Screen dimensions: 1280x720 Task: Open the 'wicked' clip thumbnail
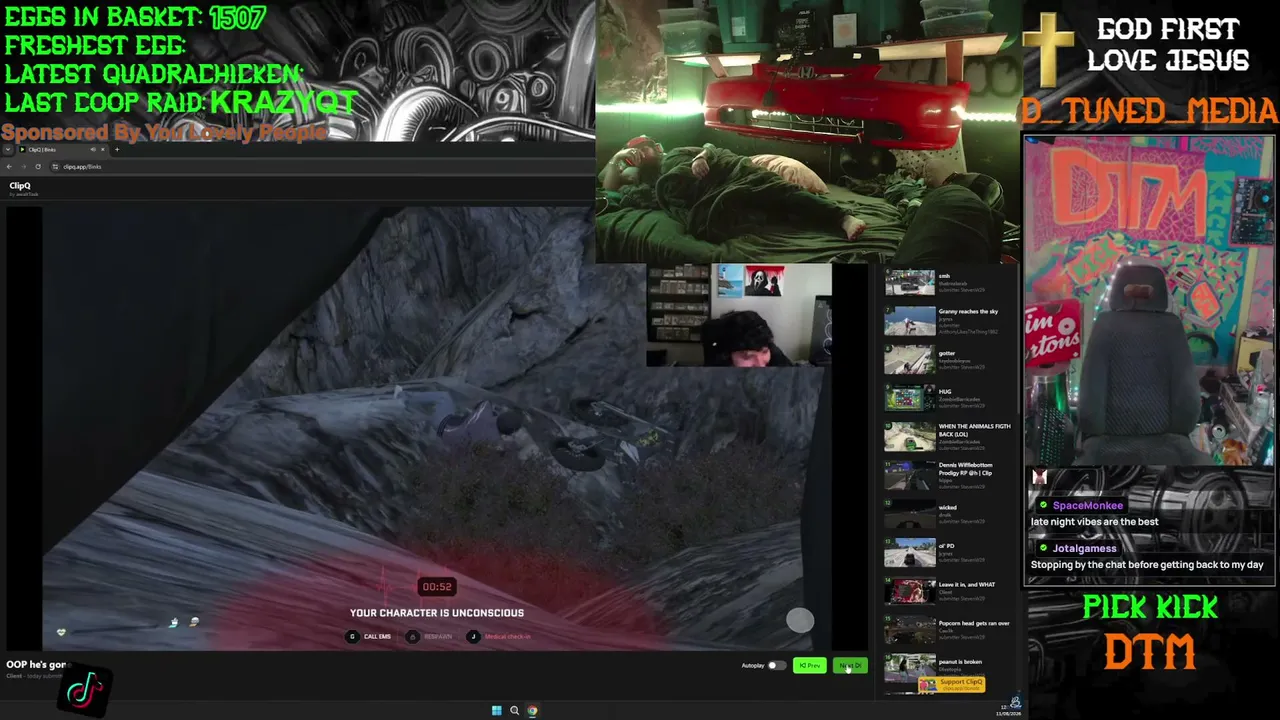pyautogui.click(x=910, y=514)
